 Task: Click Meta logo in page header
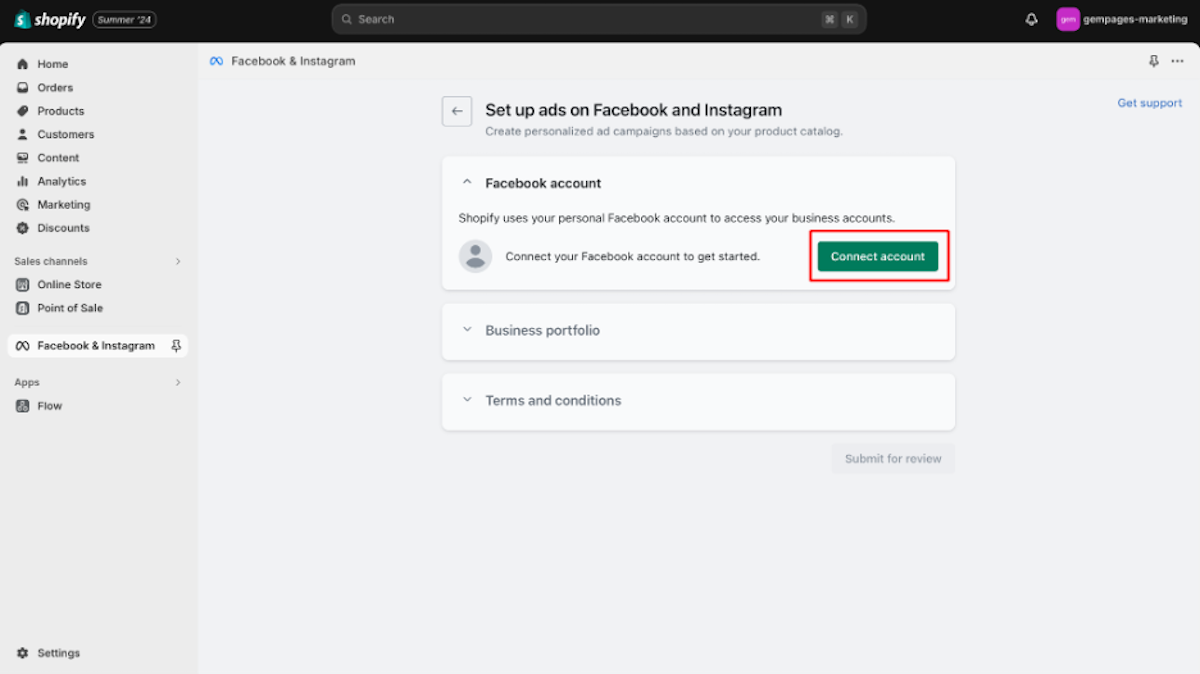click(216, 61)
